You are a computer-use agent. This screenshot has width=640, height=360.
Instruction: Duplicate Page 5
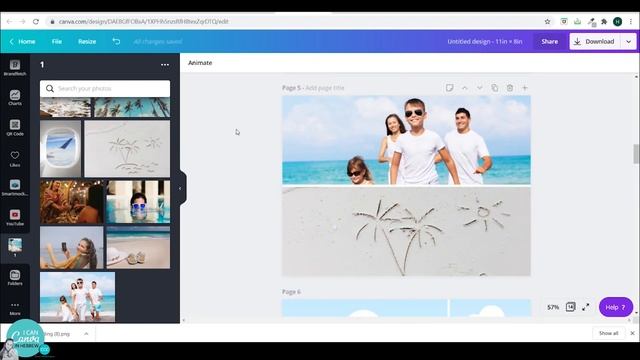(495, 88)
